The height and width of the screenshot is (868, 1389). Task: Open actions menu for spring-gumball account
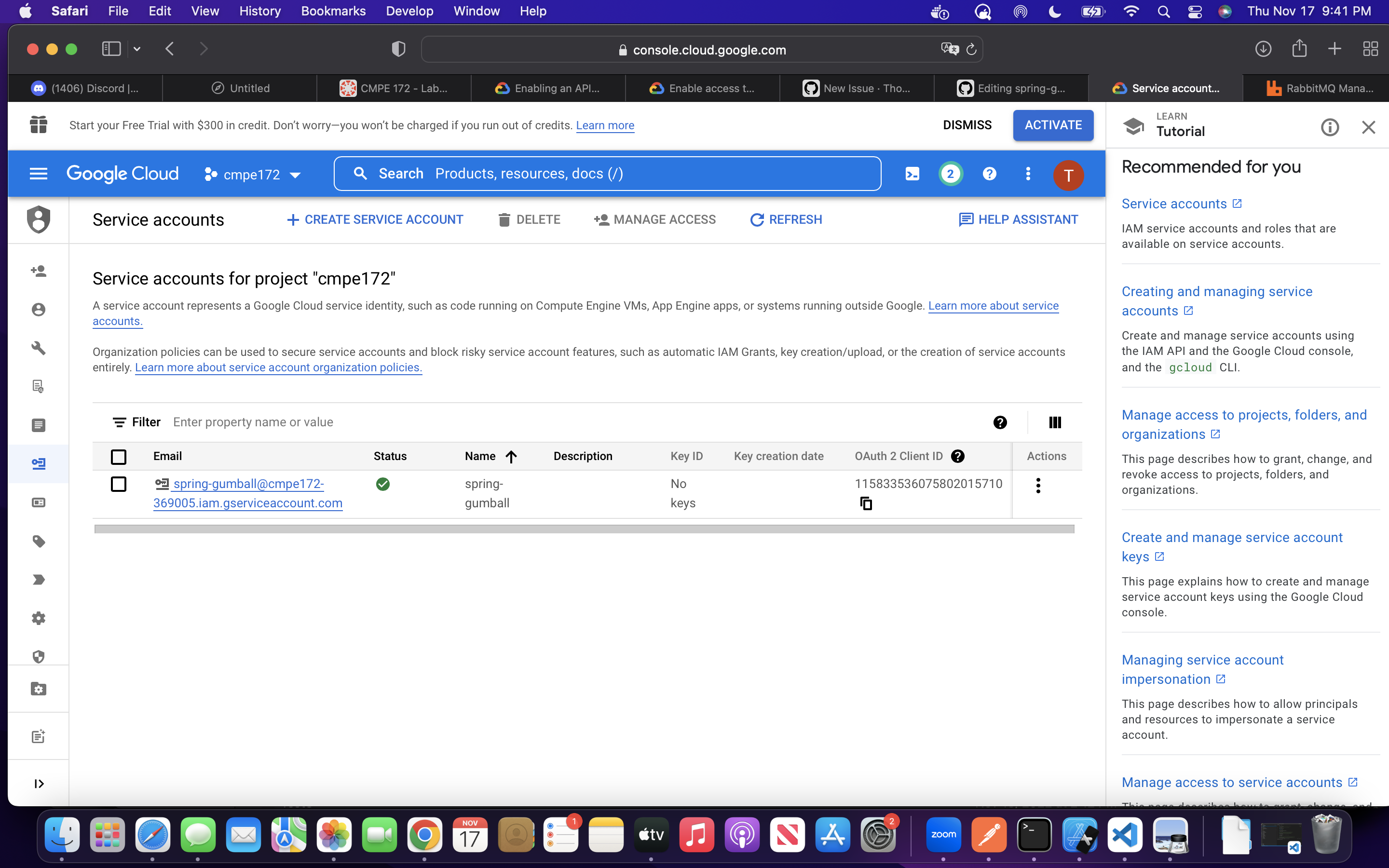pos(1038,486)
